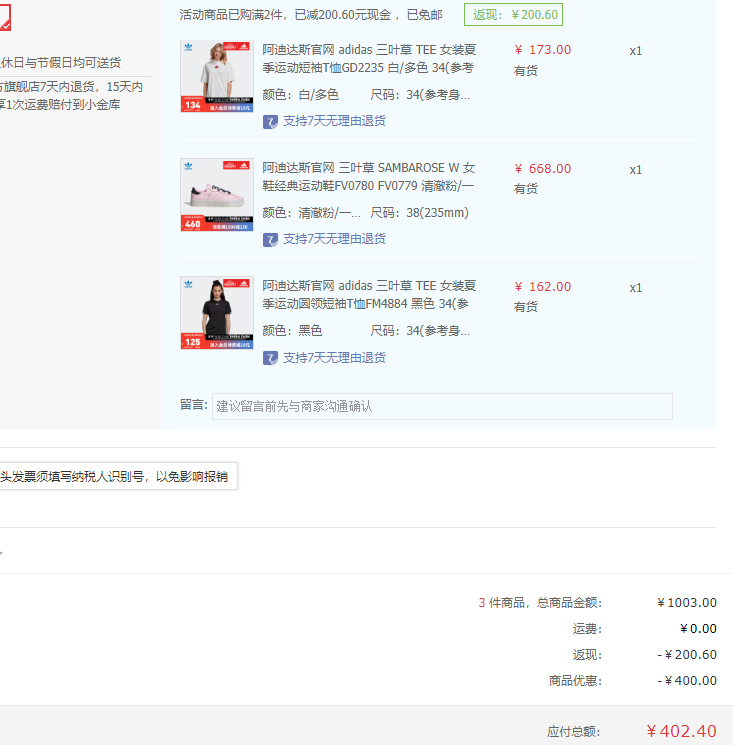Open the black adidas TEE FM4884 thumbnail

click(x=217, y=313)
